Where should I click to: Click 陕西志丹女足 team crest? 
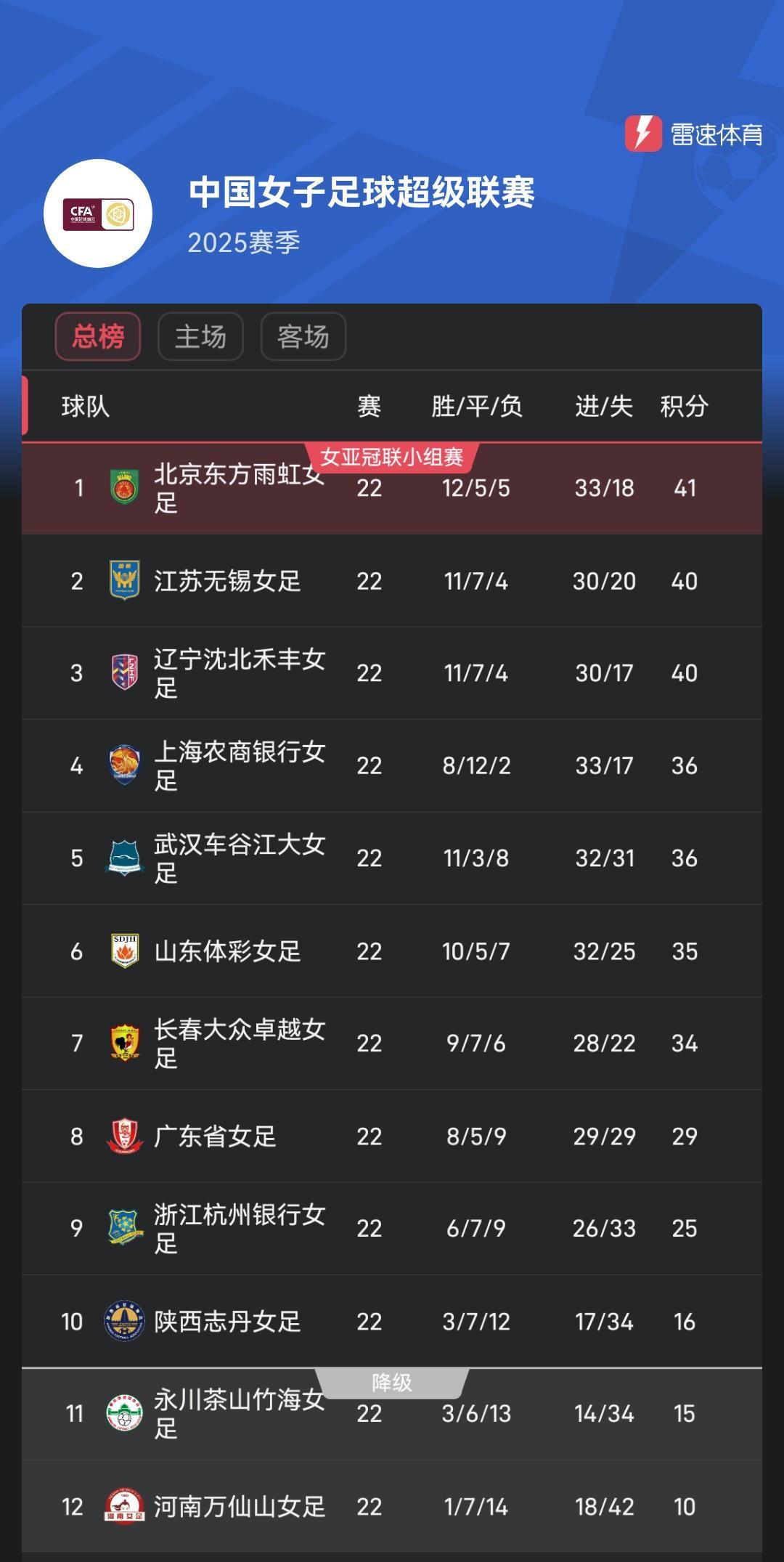coord(125,1321)
